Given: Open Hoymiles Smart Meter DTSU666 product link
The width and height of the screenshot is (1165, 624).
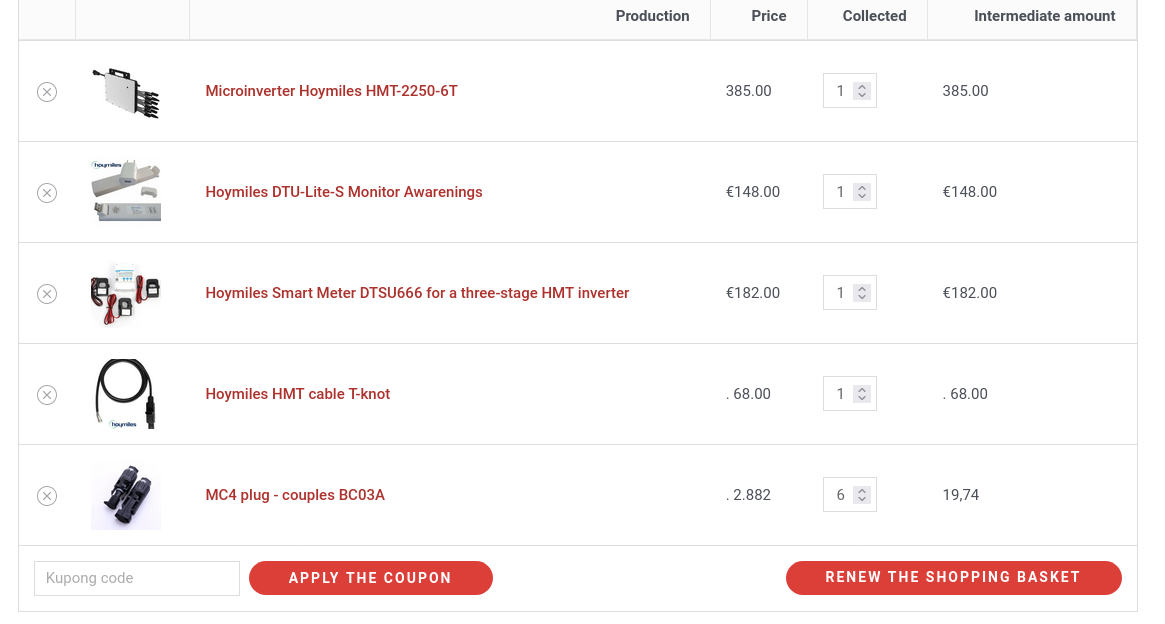Looking at the screenshot, I should 417,293.
